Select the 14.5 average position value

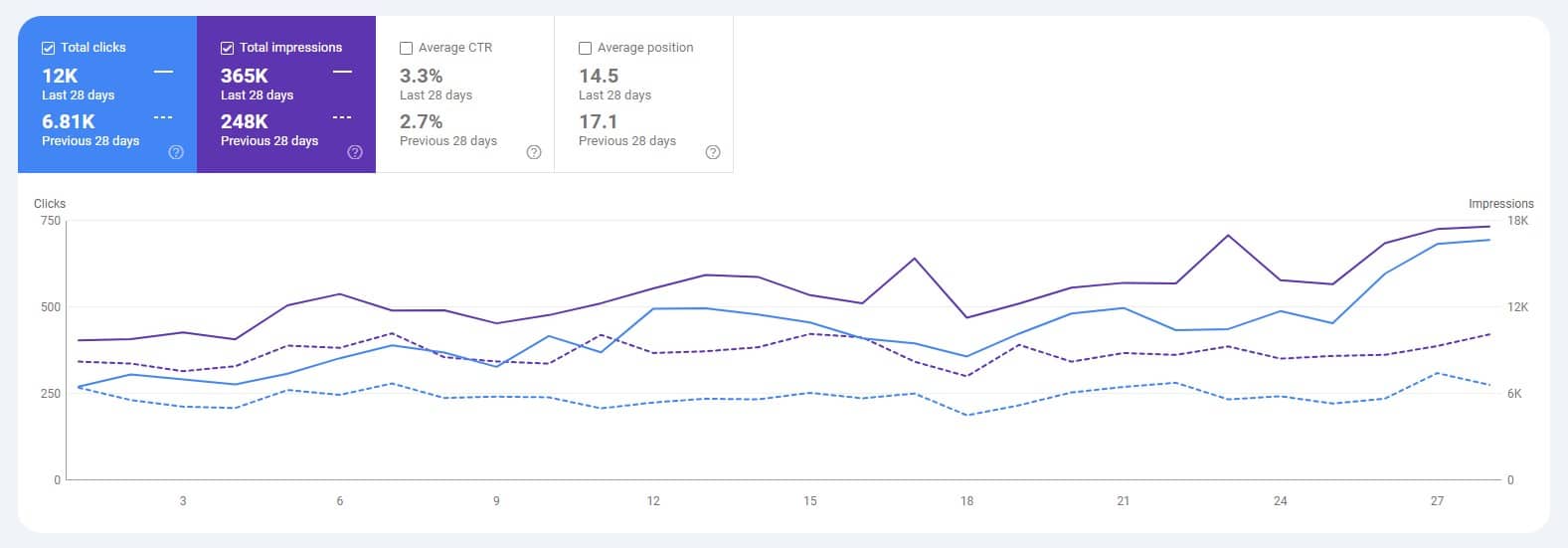pos(599,76)
